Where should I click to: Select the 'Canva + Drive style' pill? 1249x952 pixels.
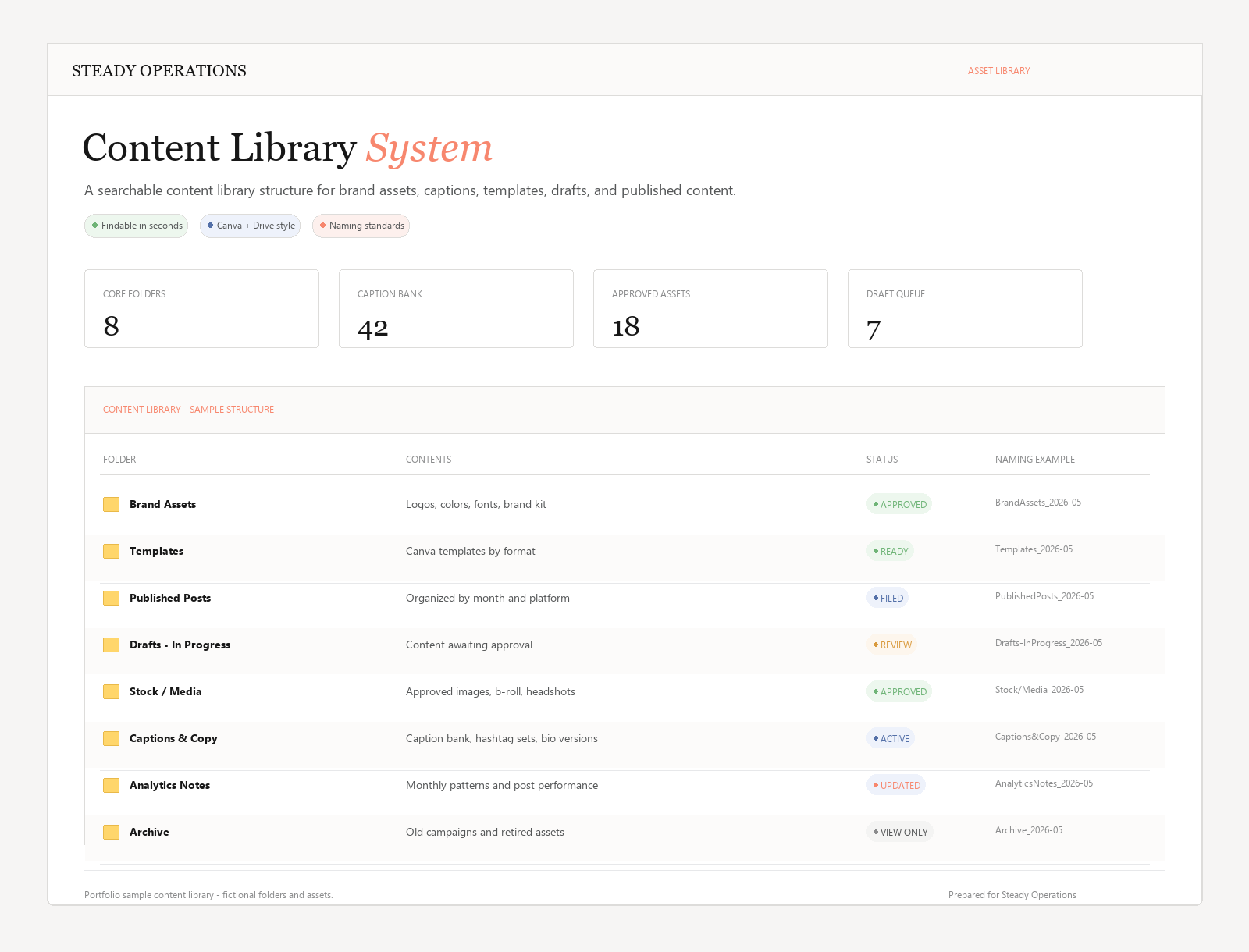250,226
